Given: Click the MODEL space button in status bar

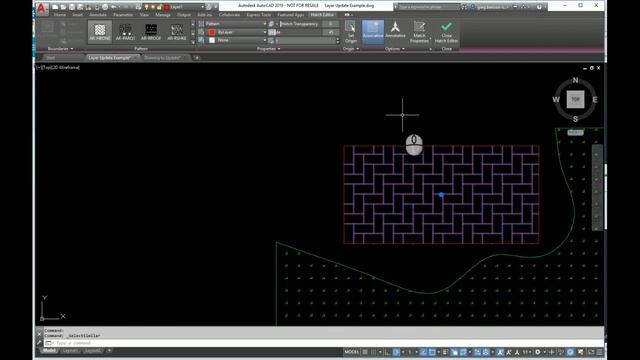Looking at the screenshot, I should (351, 352).
